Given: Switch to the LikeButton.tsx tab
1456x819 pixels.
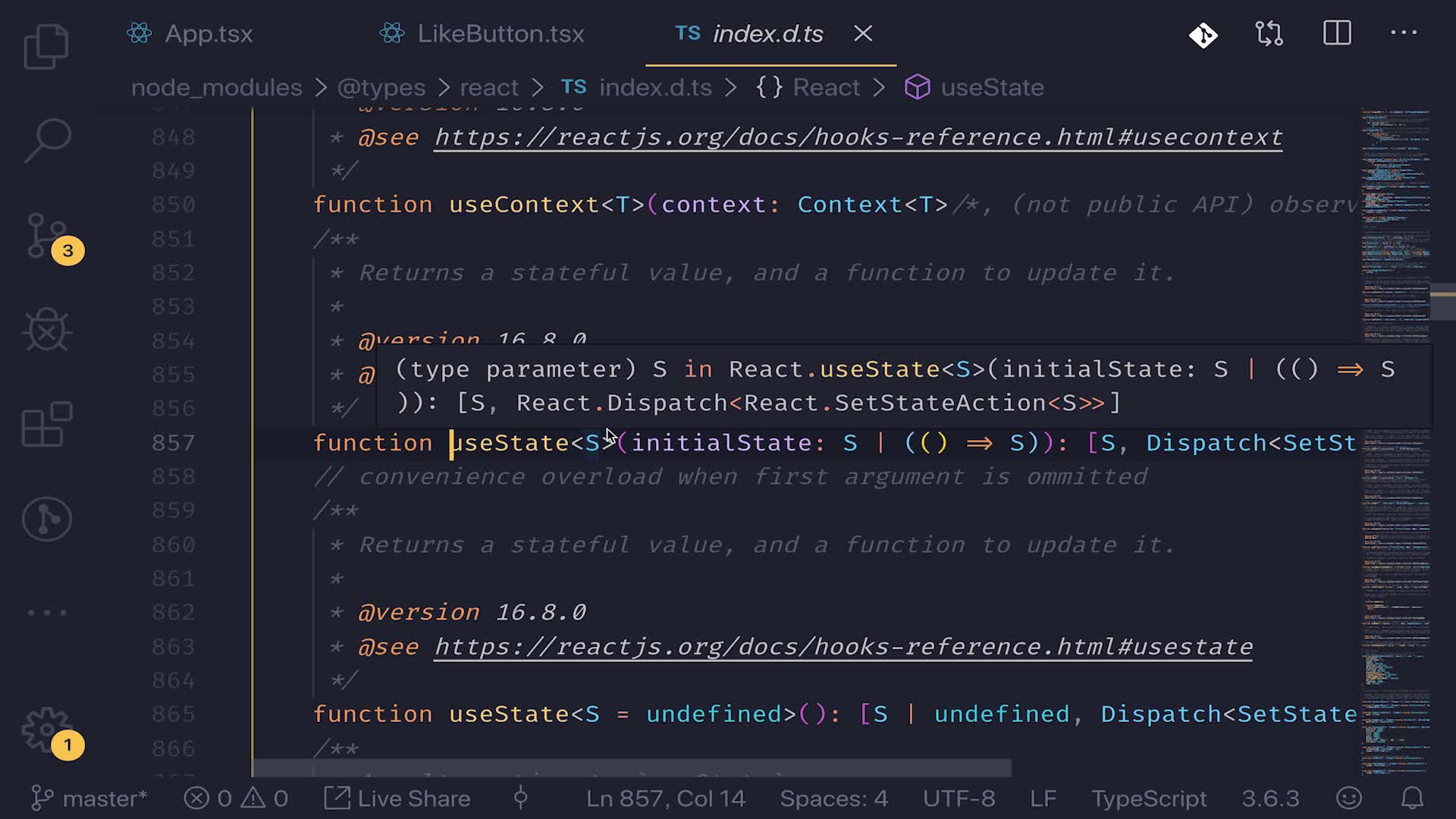Looking at the screenshot, I should (x=500, y=34).
